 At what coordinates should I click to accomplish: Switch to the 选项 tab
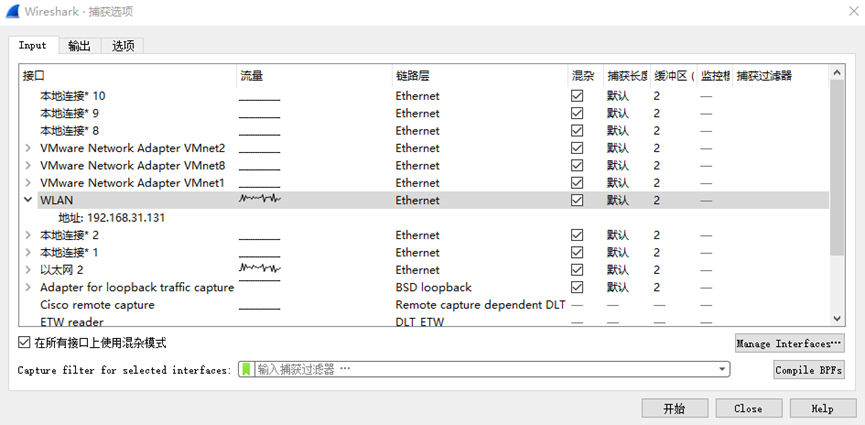[x=123, y=46]
